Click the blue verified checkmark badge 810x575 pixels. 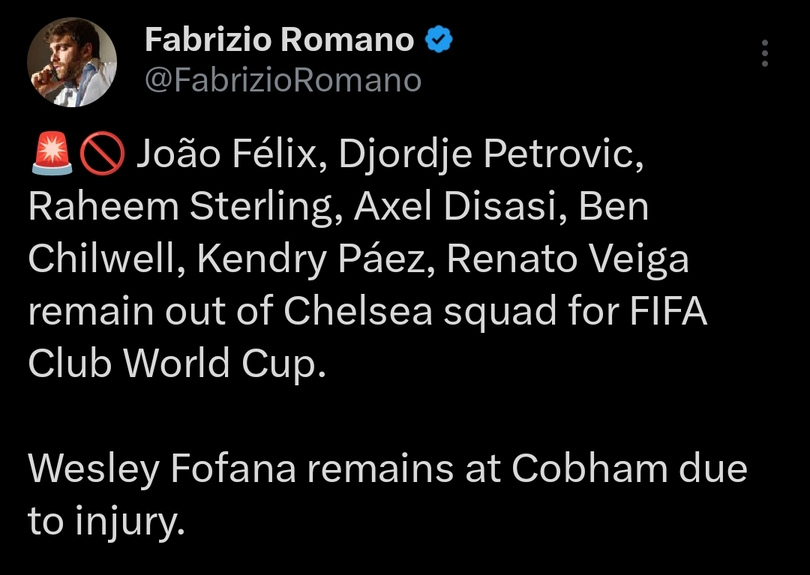click(439, 40)
